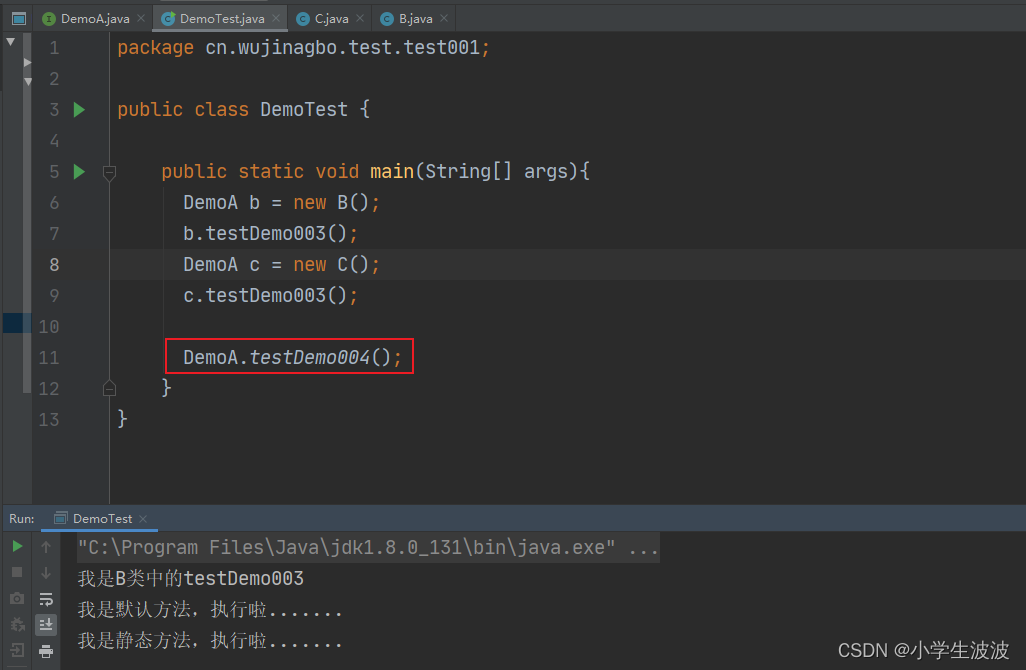Toggle scroll to end in Run console
Image resolution: width=1026 pixels, height=670 pixels.
click(46, 625)
